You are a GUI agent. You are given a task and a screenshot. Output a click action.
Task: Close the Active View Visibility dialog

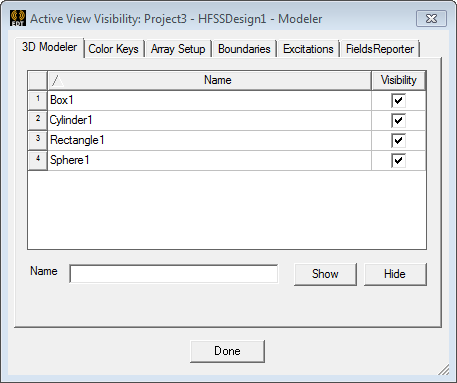[x=431, y=19]
